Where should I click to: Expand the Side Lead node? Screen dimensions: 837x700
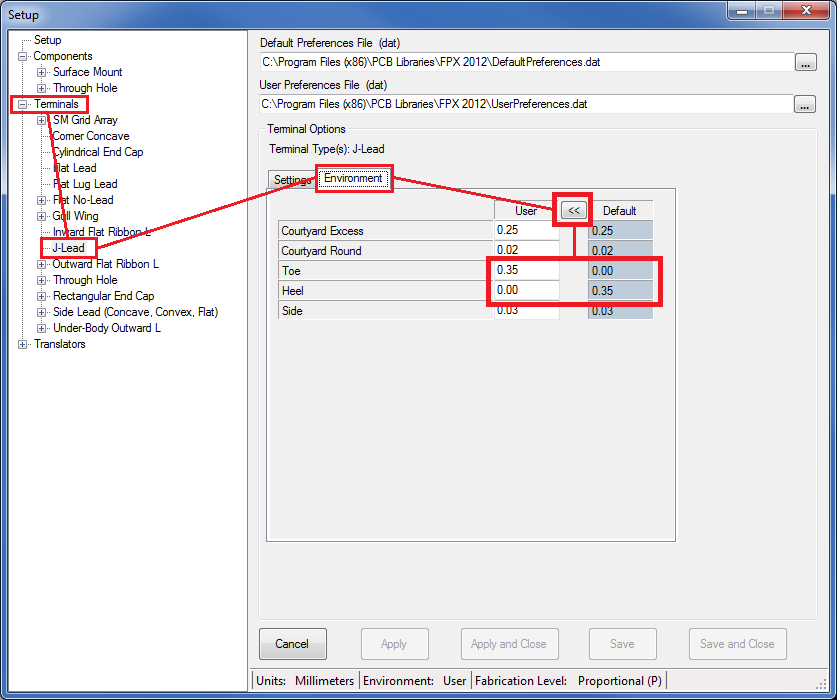[x=41, y=312]
